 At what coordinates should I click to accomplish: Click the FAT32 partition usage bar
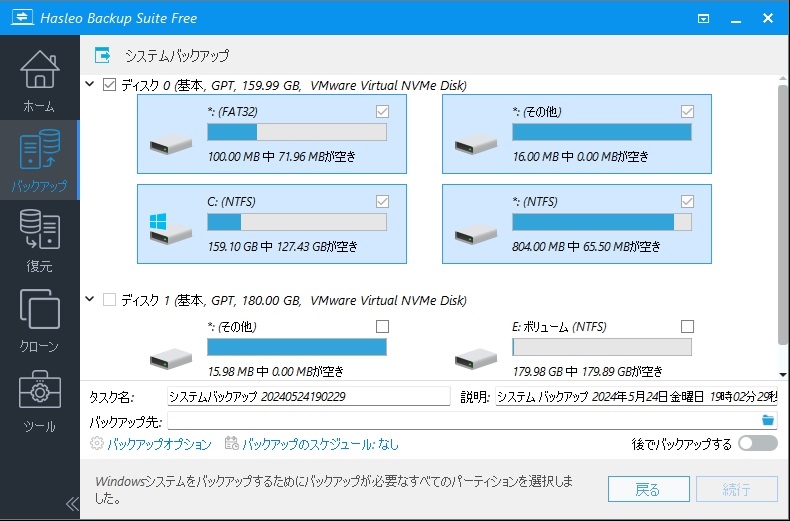coord(297,132)
